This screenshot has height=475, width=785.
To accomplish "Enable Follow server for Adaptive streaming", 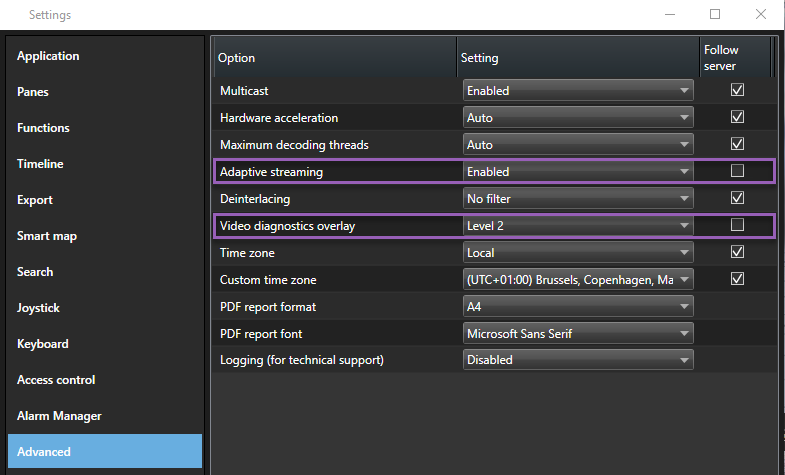I will 737,171.
